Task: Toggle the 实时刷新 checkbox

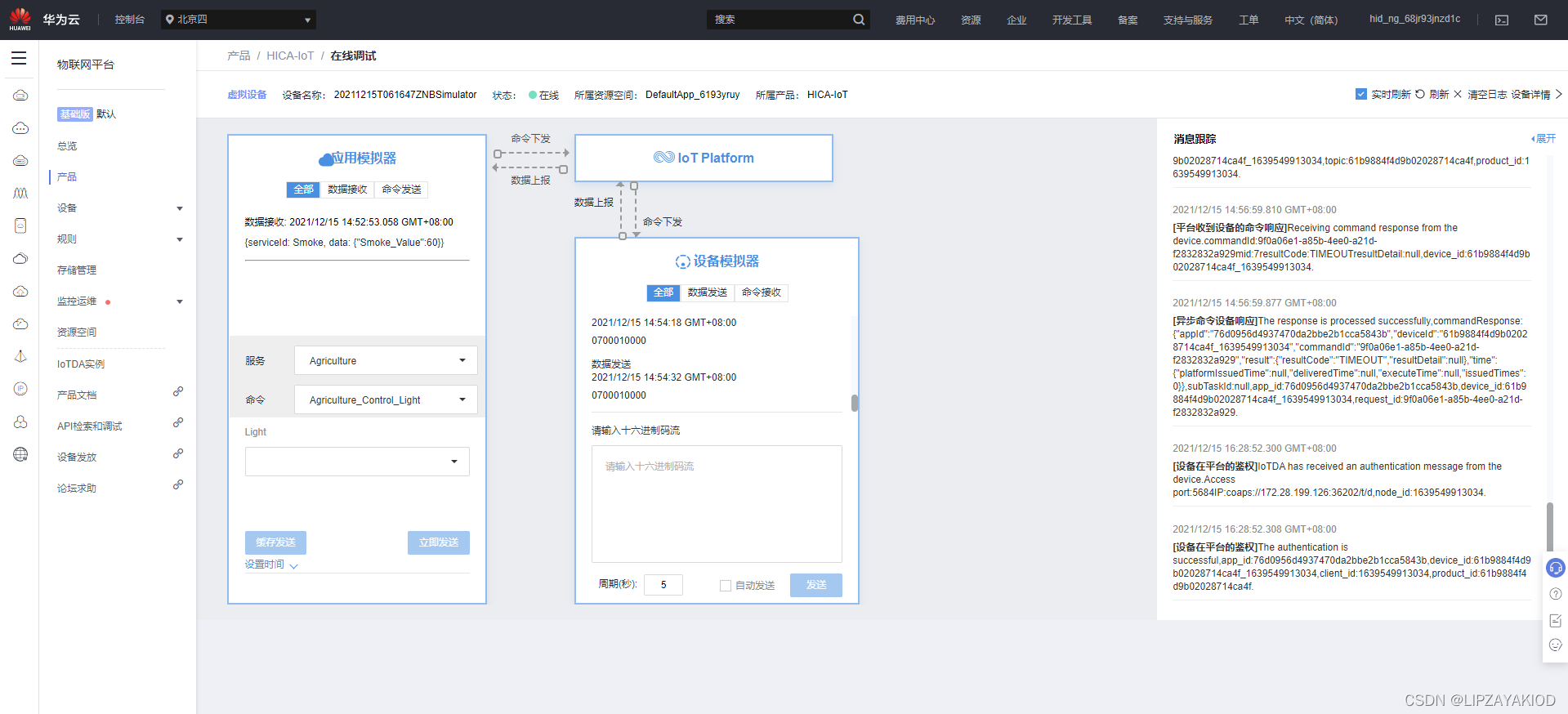Action: click(1360, 94)
